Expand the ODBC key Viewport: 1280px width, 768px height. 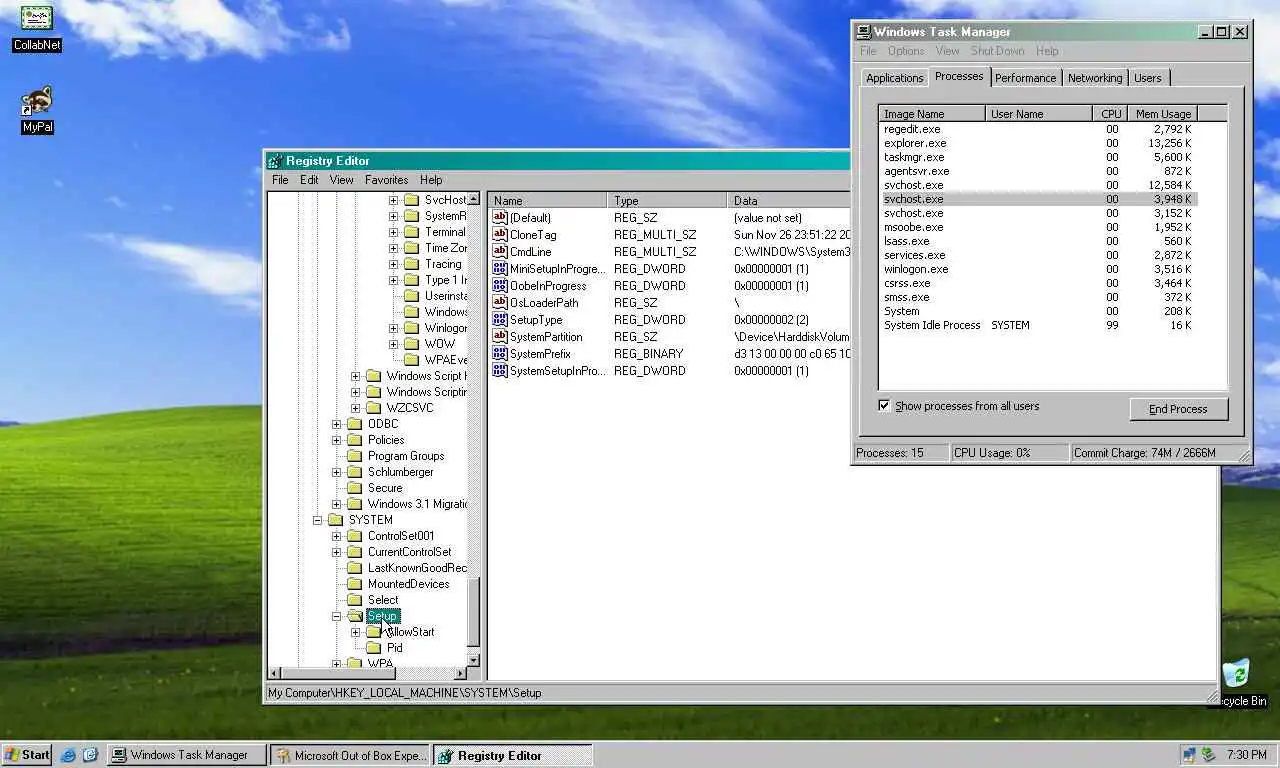tap(336, 424)
